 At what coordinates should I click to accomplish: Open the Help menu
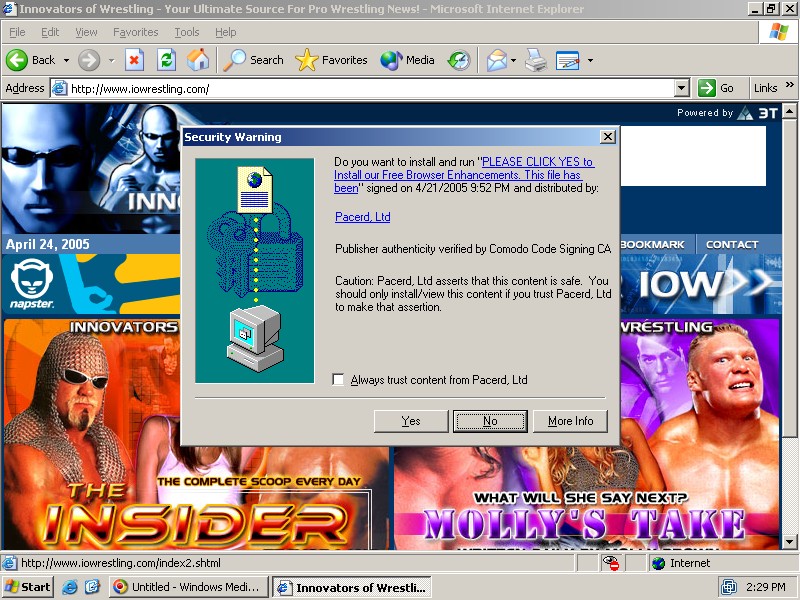tap(226, 32)
